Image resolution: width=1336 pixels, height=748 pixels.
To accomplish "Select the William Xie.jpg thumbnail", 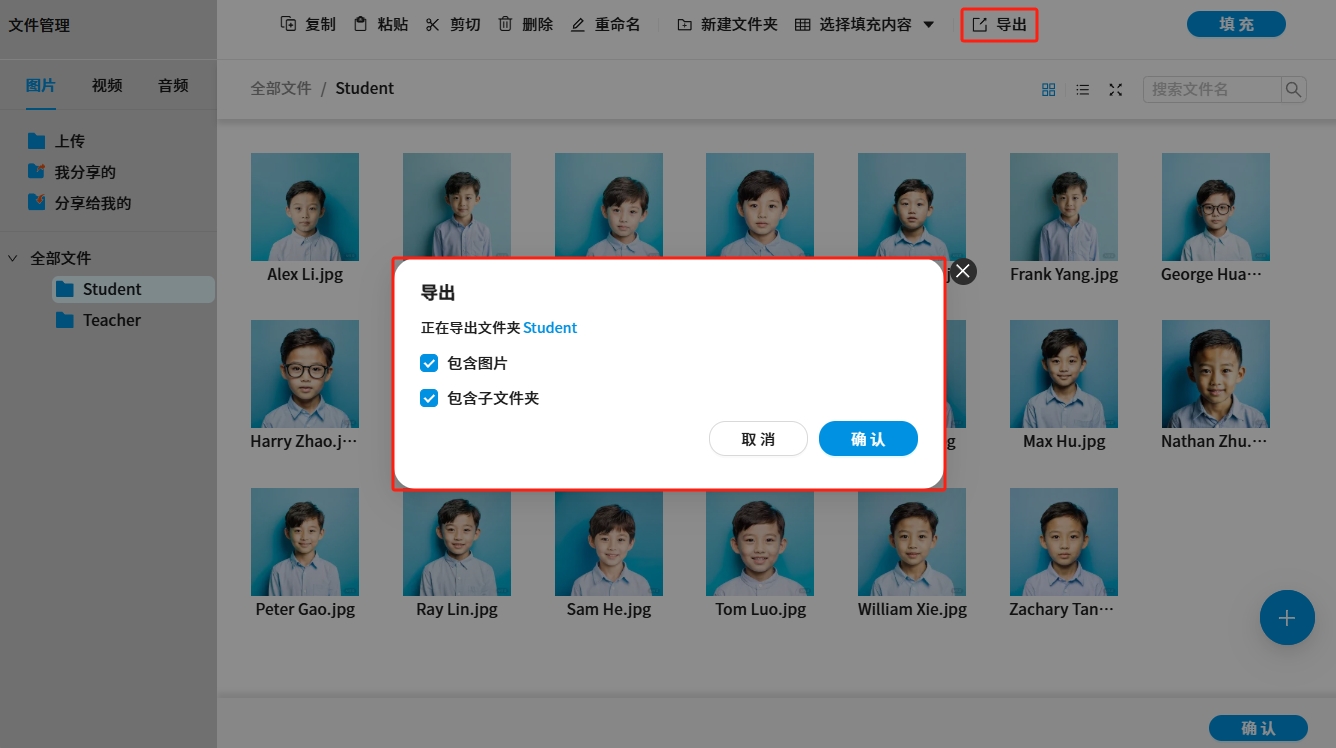I will coord(912,542).
